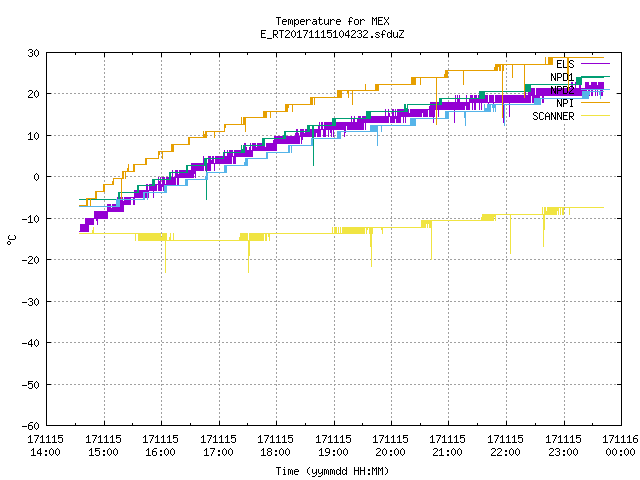Click the filename 'E_RT20171115104232.sfduZ' subtitle
Screen dimensions: 640x480
pyautogui.click(x=332, y=34)
